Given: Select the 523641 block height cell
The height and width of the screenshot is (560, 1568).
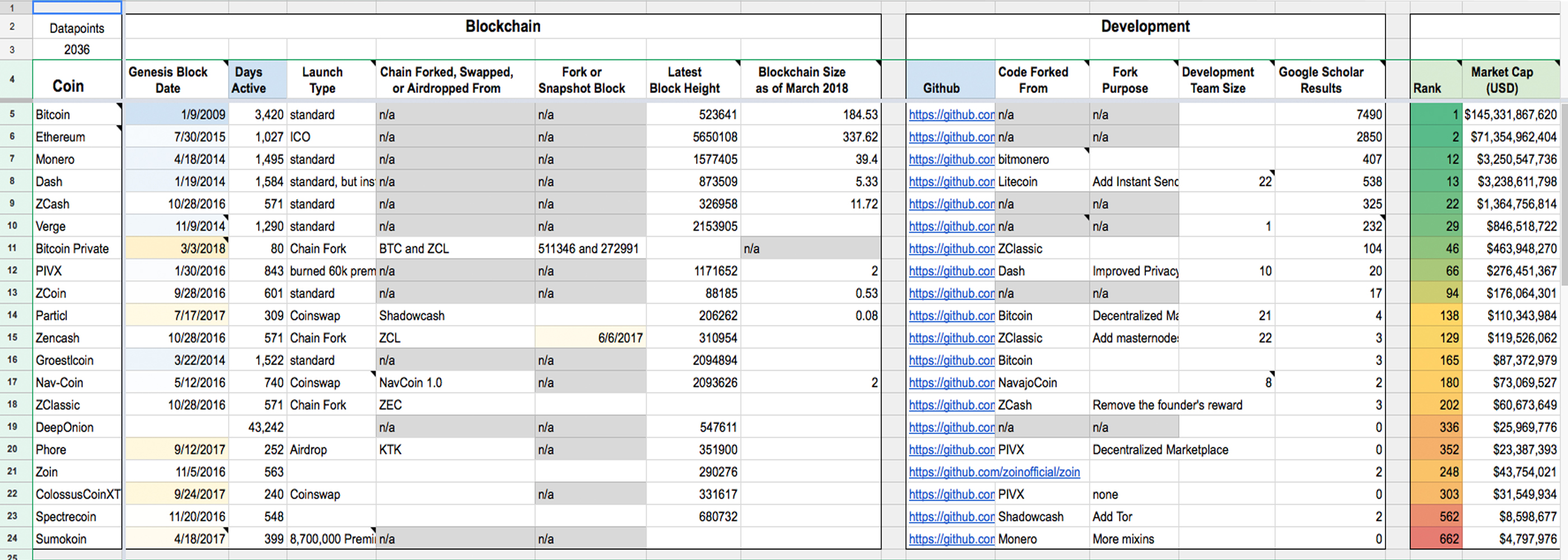Looking at the screenshot, I should pos(693,114).
